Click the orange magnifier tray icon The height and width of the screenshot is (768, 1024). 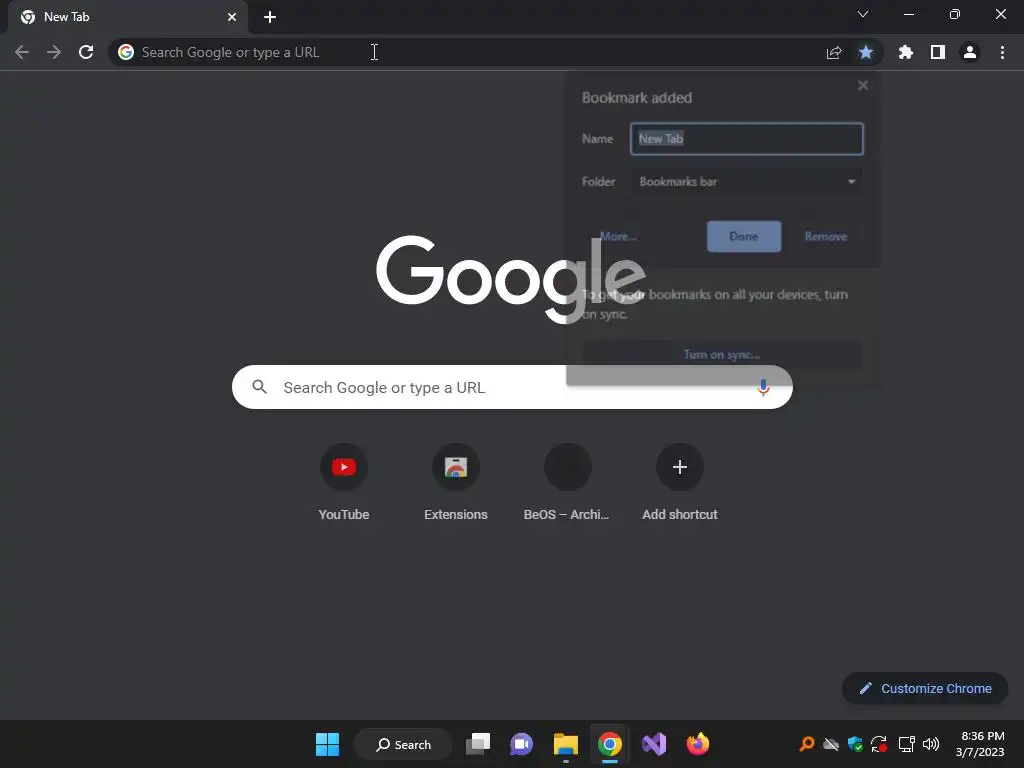coord(807,744)
